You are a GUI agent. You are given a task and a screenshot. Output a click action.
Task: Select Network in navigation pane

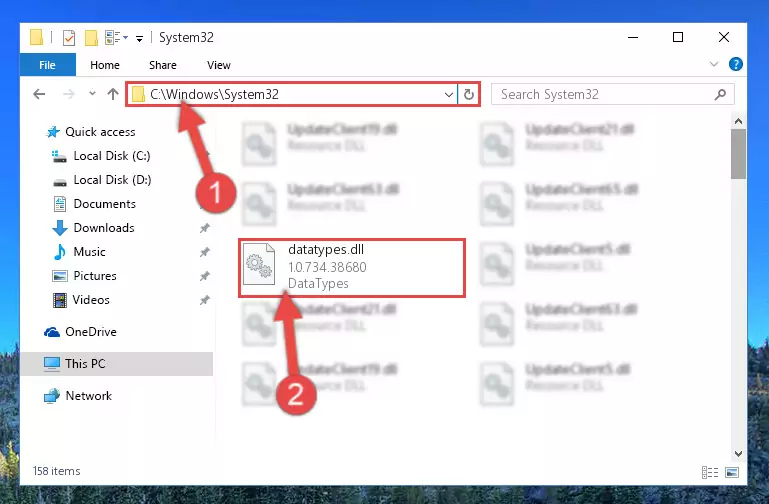coord(89,396)
